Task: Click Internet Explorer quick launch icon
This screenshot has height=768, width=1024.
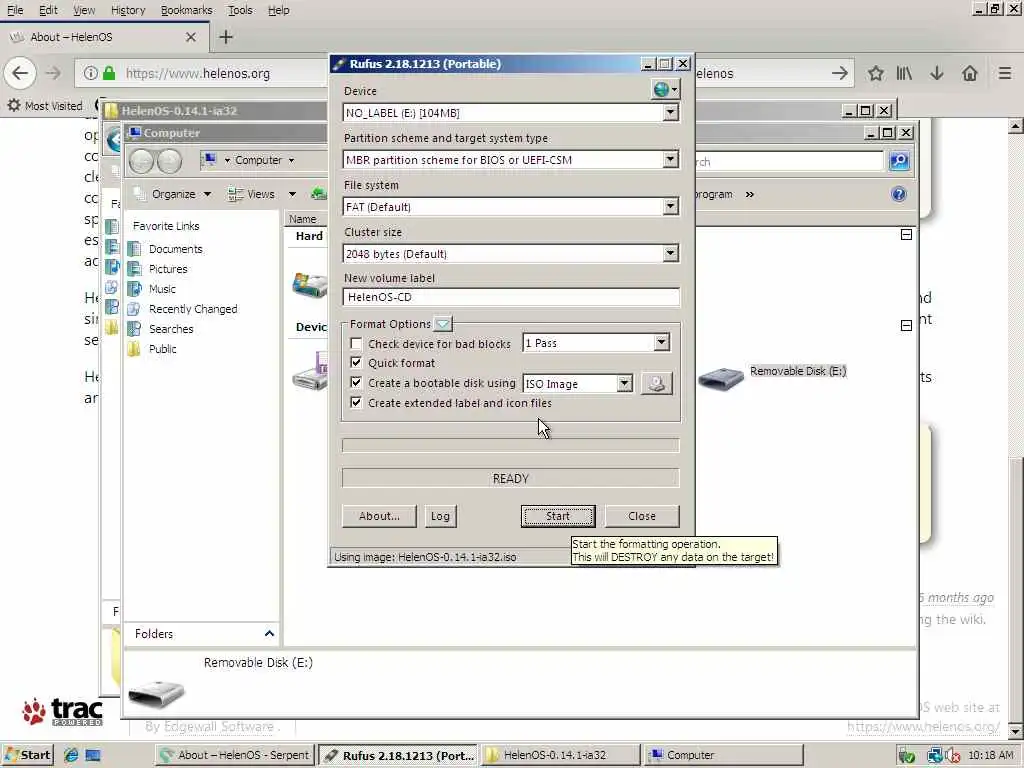Action: 71,755
